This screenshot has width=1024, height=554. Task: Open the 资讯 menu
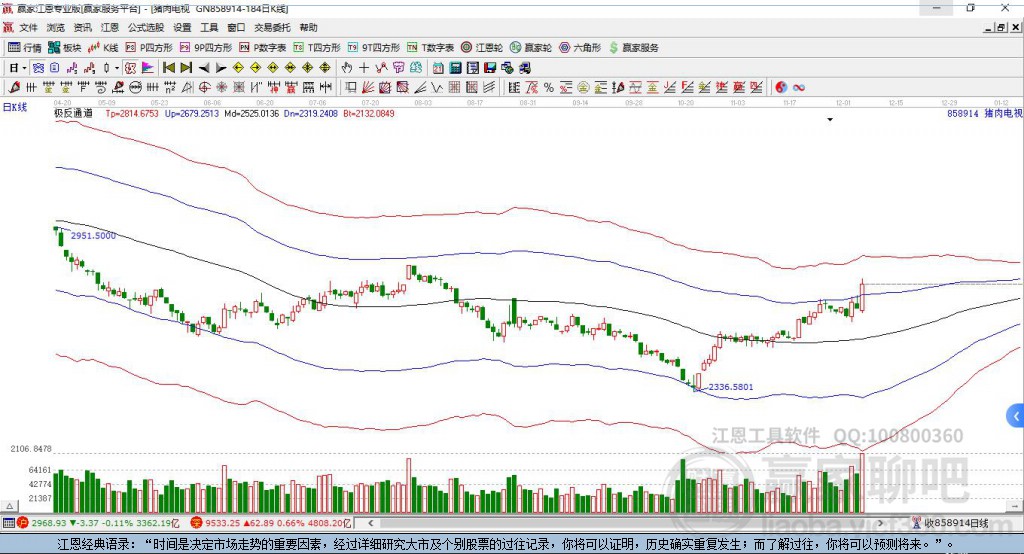click(82, 27)
